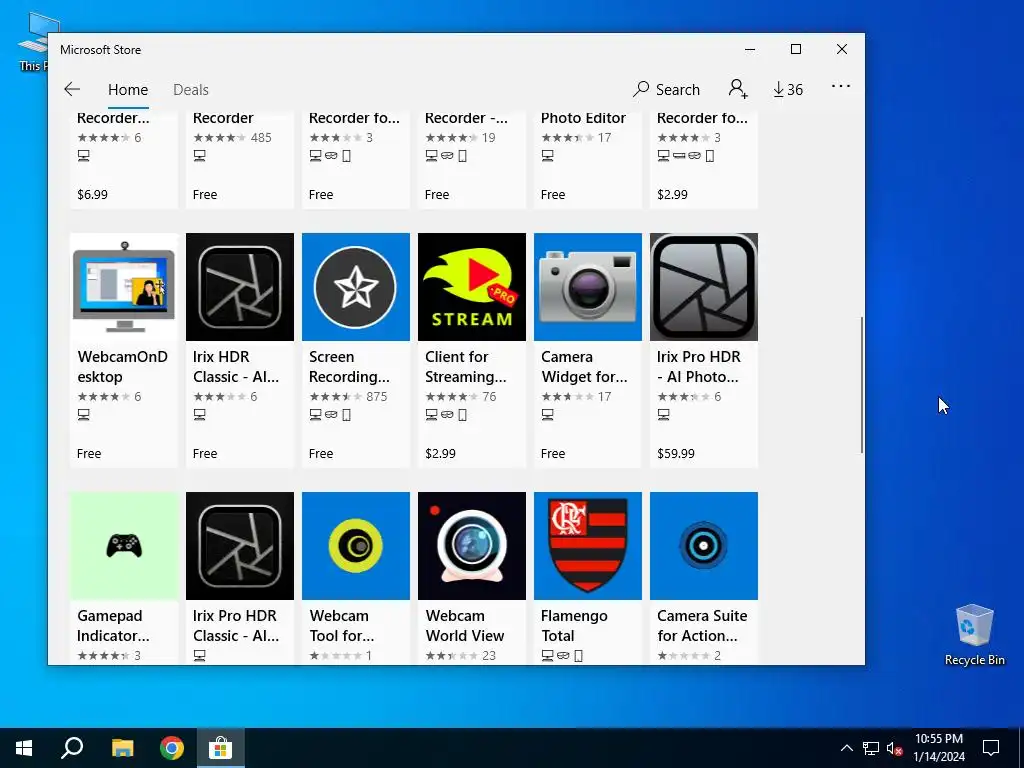Click the $59.99 price label
Image resolution: width=1024 pixels, height=768 pixels.
pyautogui.click(x=676, y=453)
